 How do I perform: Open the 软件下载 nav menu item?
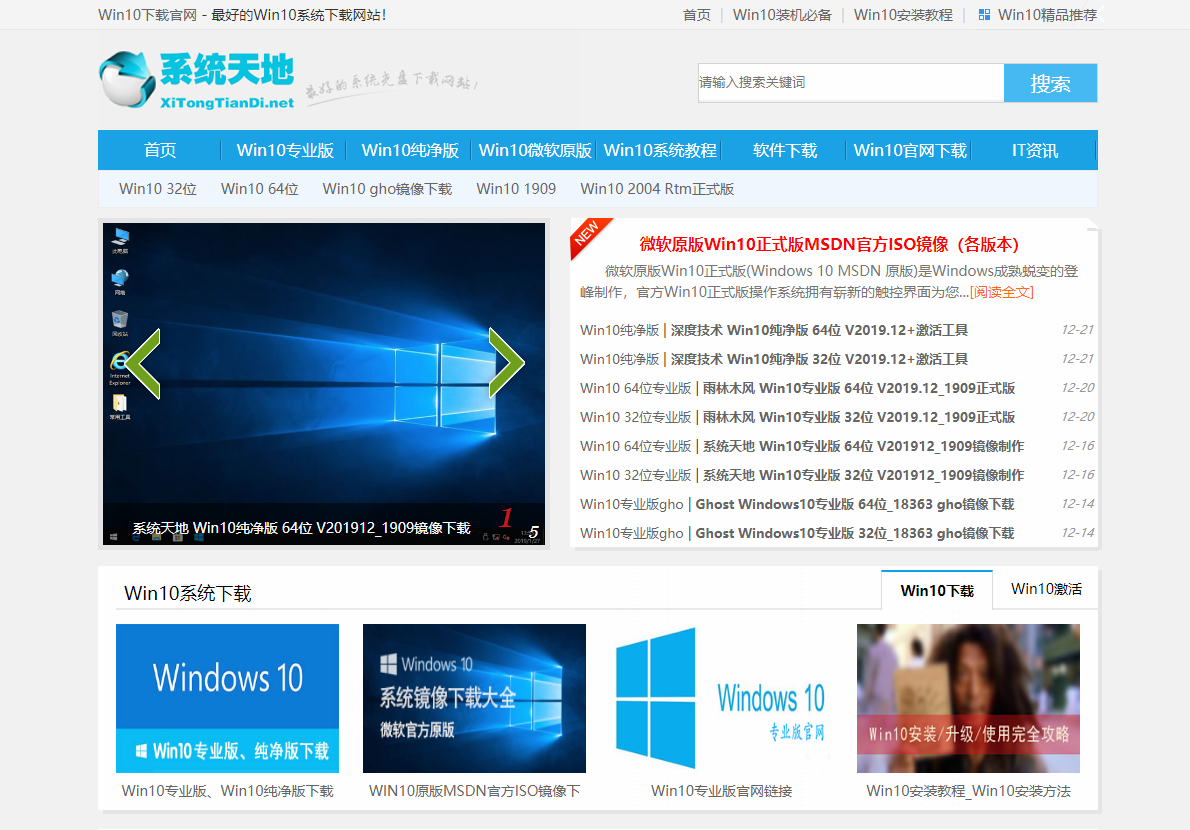point(785,150)
